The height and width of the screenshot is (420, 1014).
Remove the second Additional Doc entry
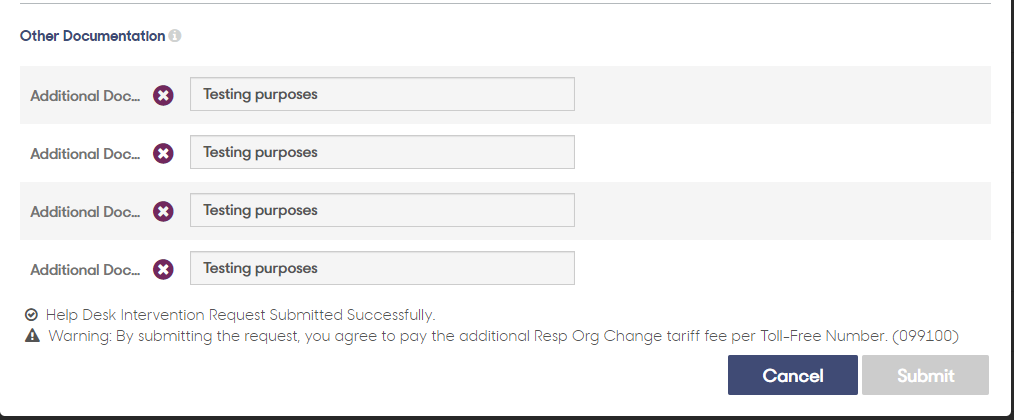163,153
